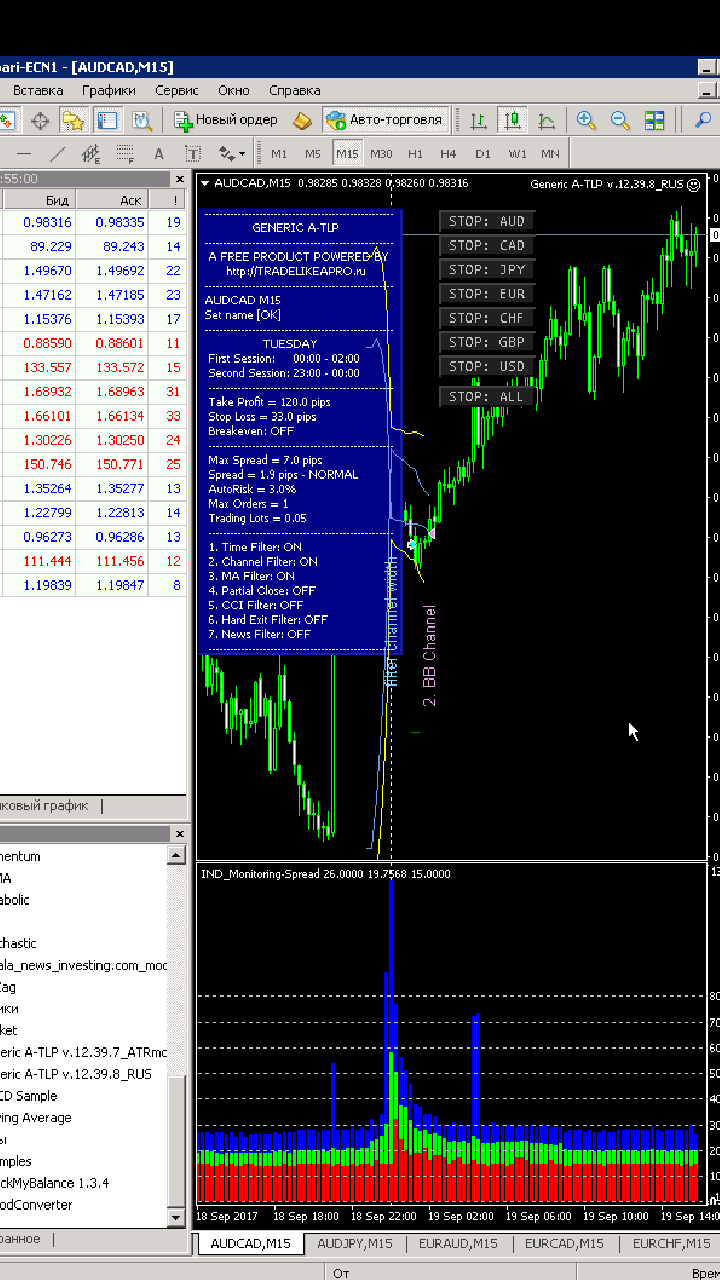Image resolution: width=720 pixels, height=1280 pixels.
Task: Select the A-TLP v.12.39.8_RUS navigator entry
Action: [x=76, y=1074]
